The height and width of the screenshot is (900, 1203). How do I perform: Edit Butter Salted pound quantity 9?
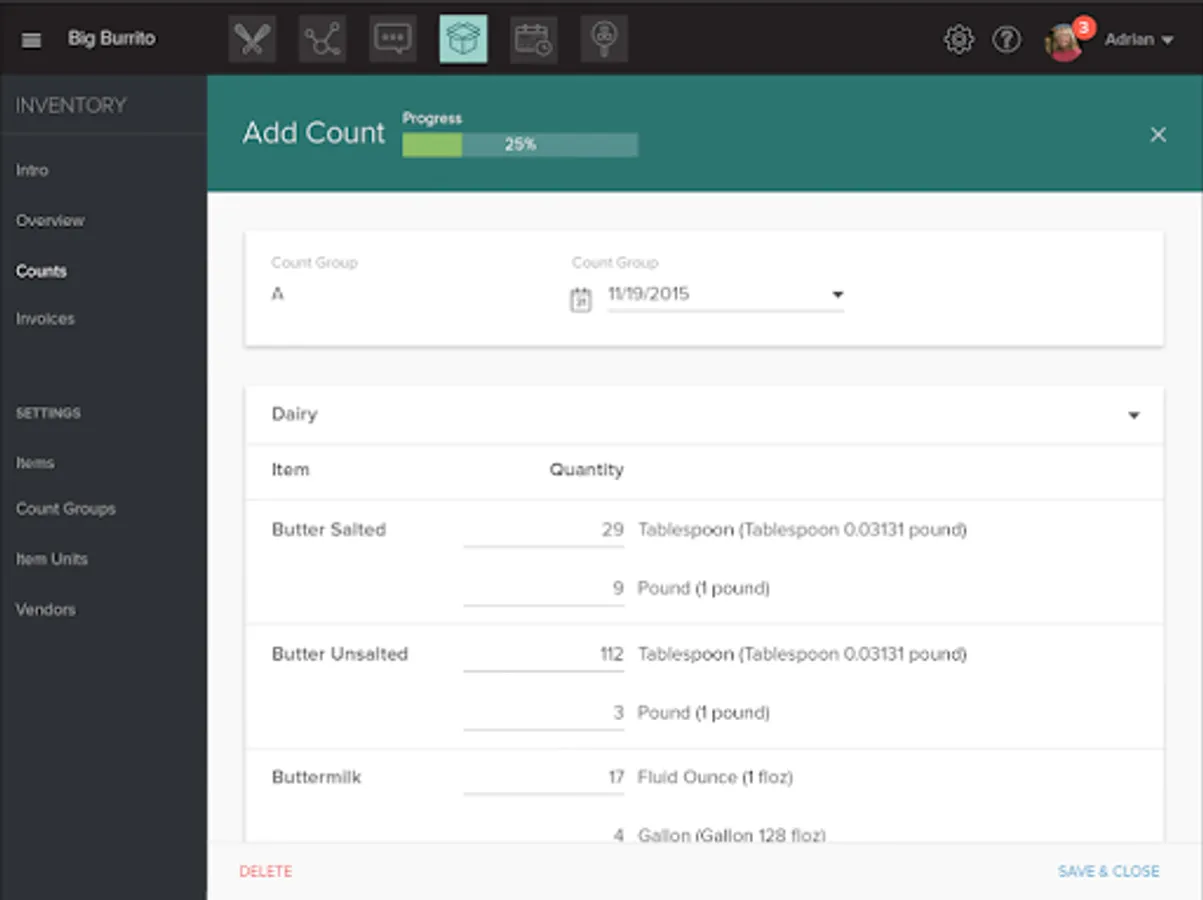point(544,589)
